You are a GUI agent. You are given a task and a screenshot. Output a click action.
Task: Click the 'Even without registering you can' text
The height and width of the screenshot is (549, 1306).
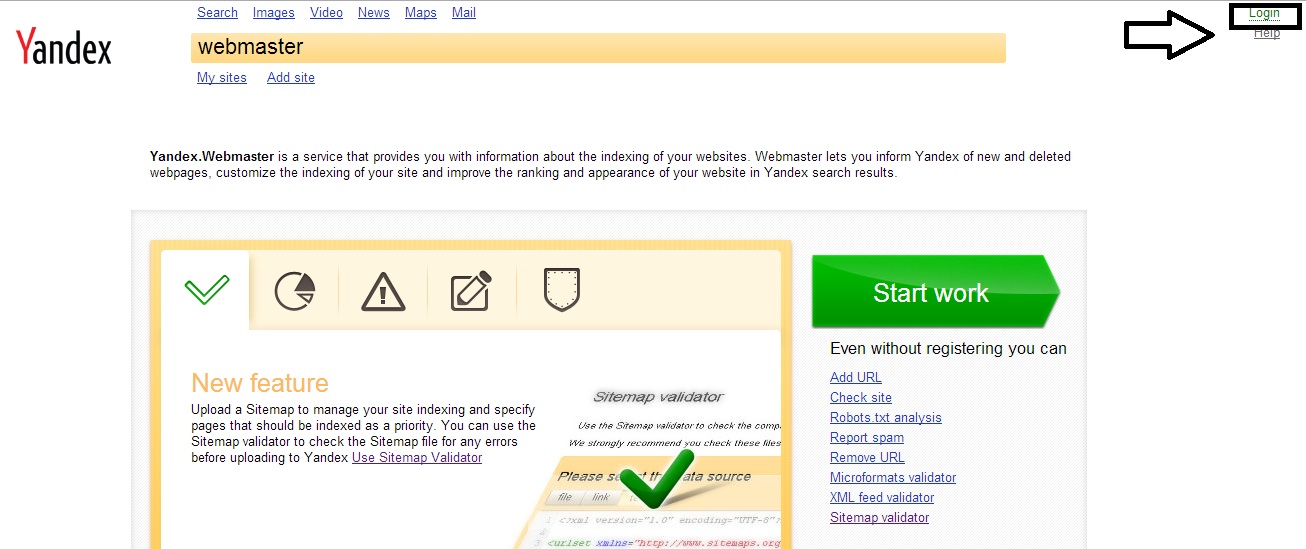click(x=948, y=349)
